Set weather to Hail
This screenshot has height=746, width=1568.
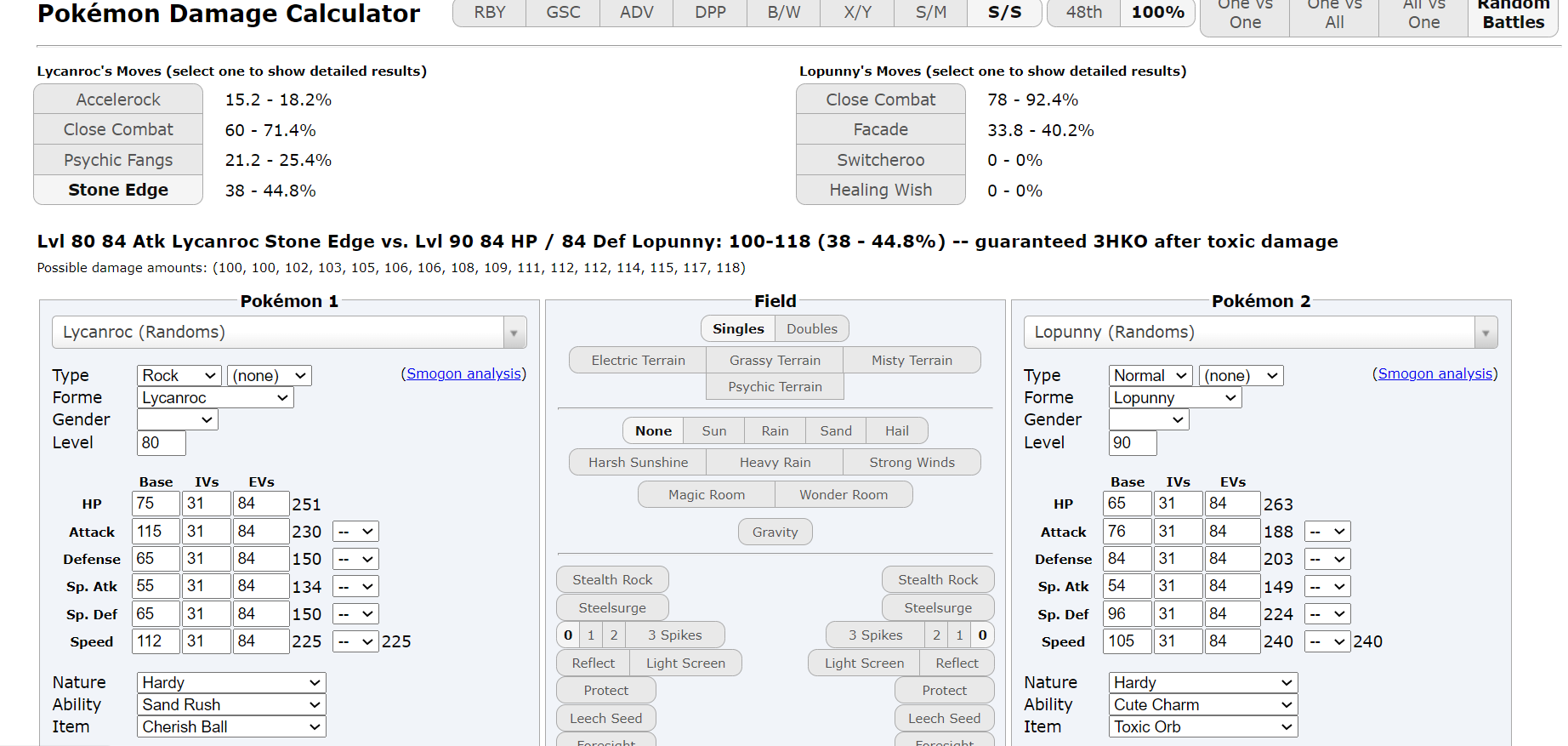[x=897, y=430]
